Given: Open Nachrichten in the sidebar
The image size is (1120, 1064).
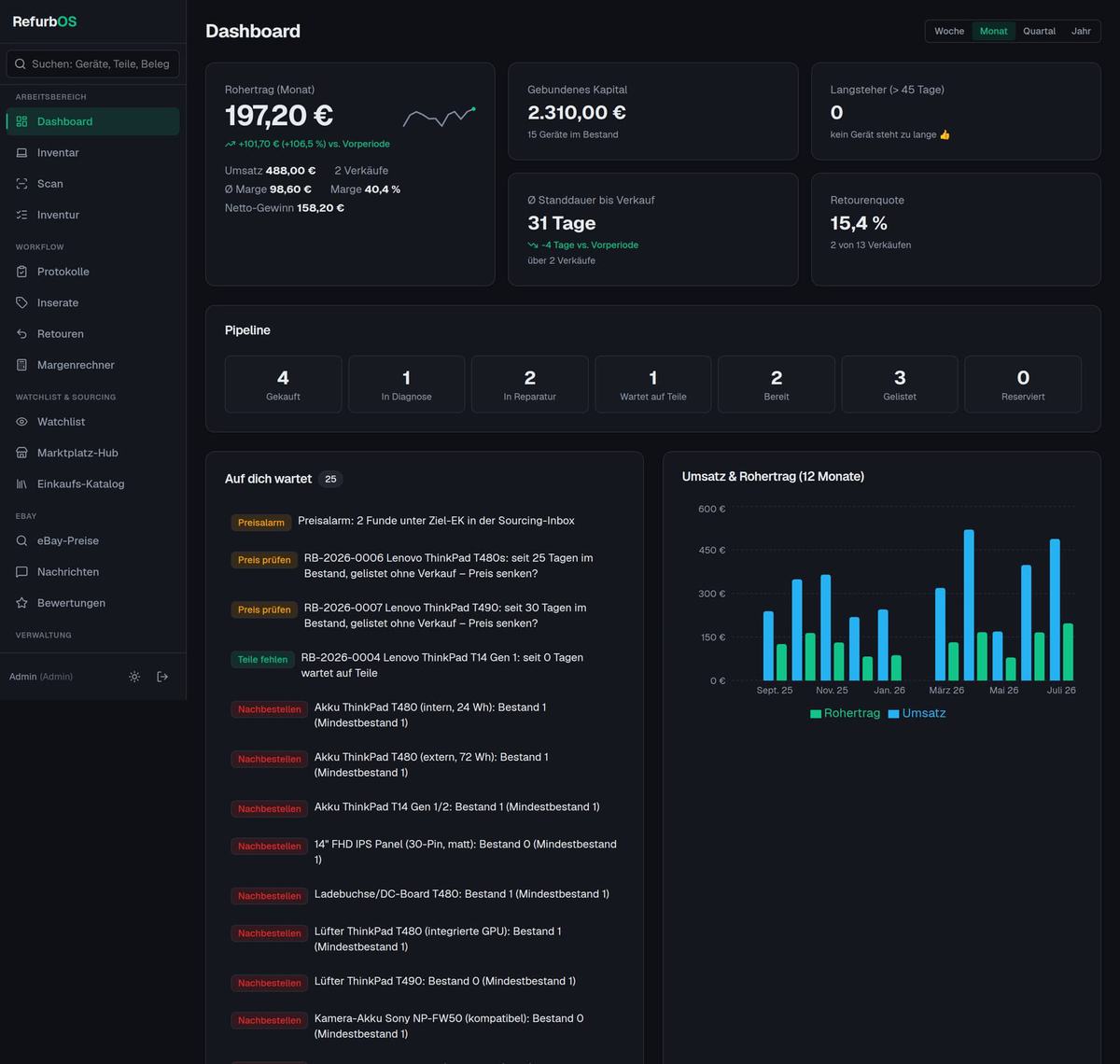Looking at the screenshot, I should coord(93,572).
